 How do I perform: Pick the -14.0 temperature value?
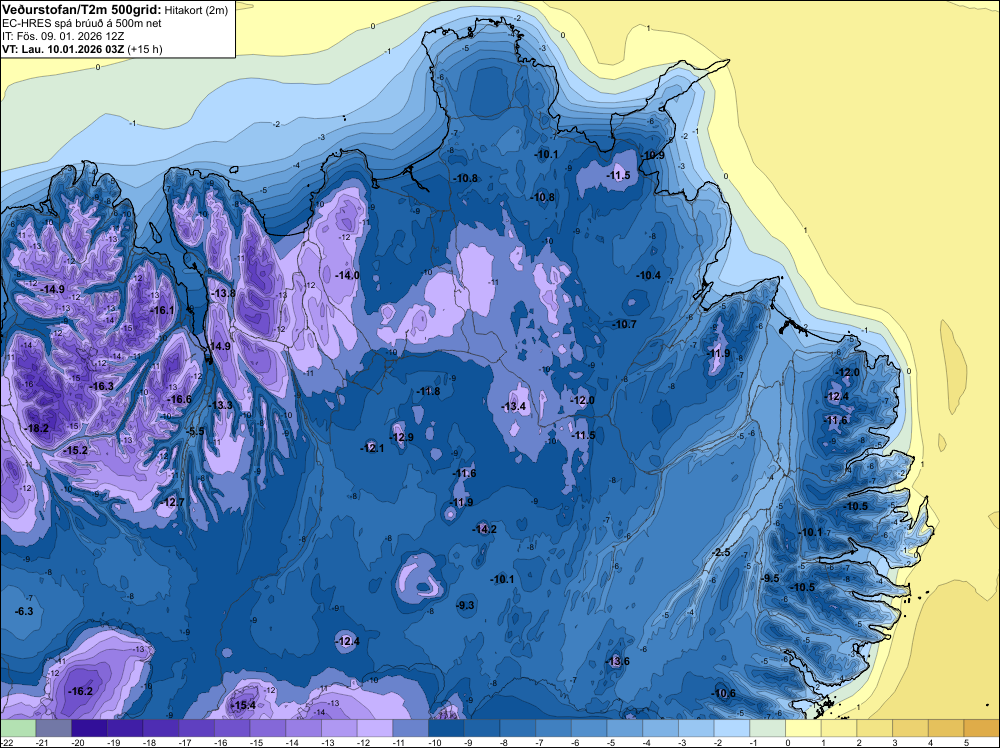tap(347, 275)
